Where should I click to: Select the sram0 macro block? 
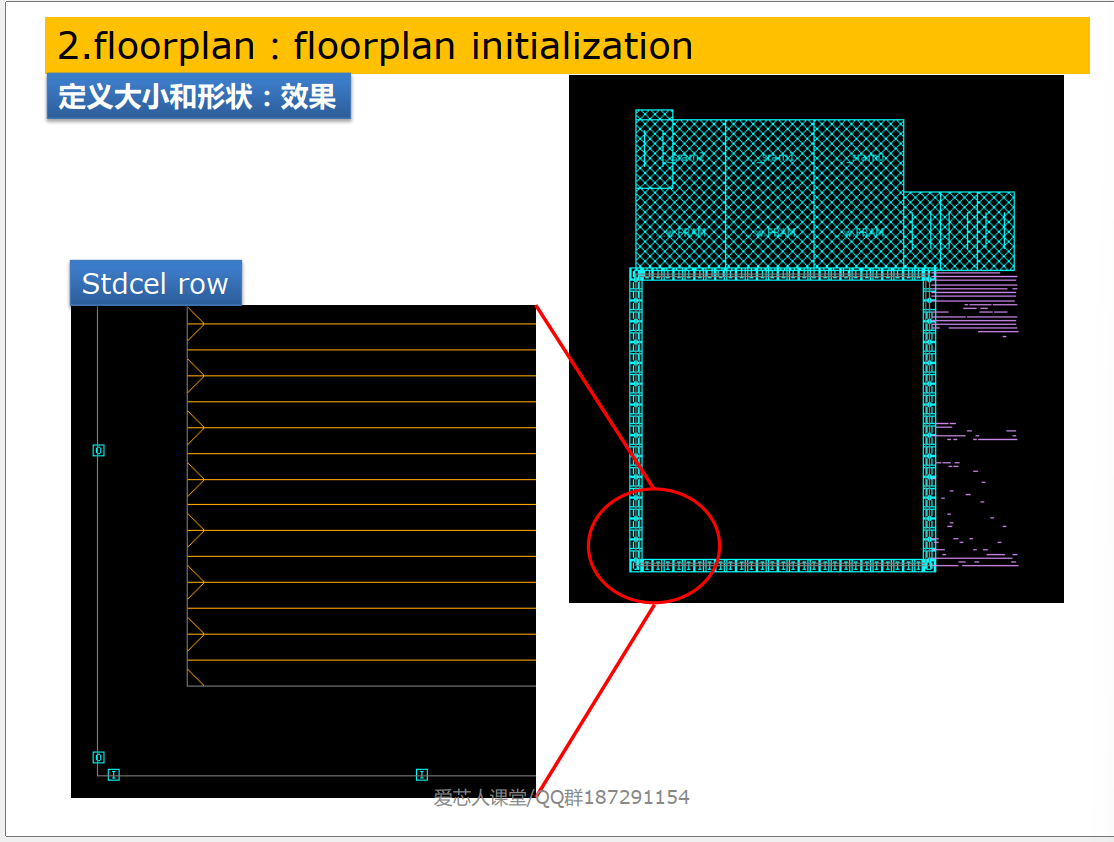(864, 157)
